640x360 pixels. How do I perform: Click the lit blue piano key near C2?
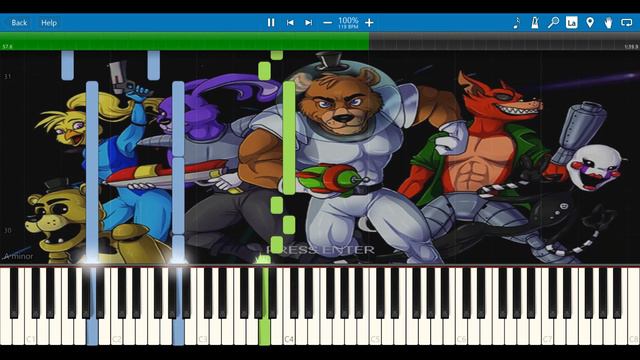click(93, 306)
